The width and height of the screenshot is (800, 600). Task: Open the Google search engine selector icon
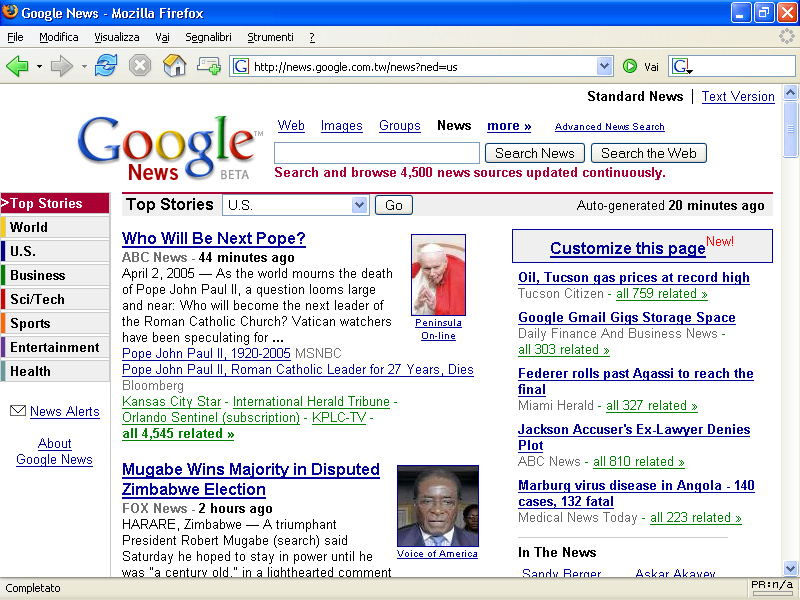pyautogui.click(x=682, y=66)
